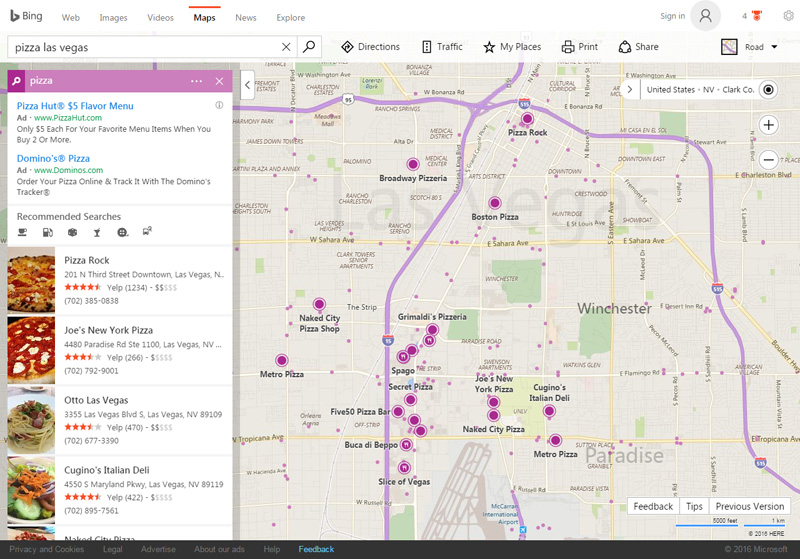800x559 pixels.
Task: Share the map
Action: (638, 47)
